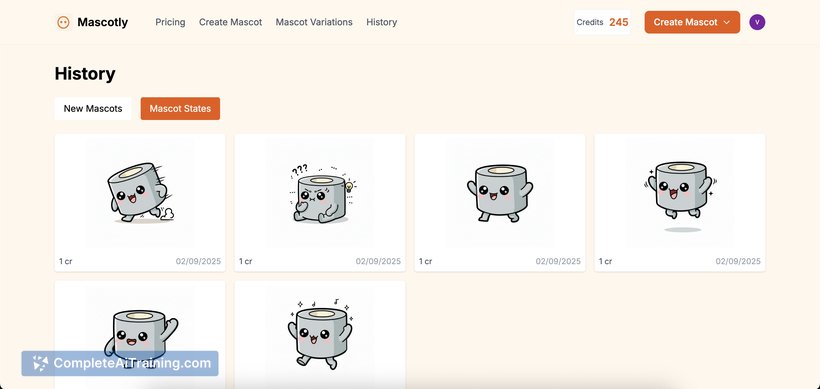Click the date under the jumping mascot
The width and height of the screenshot is (820, 389).
point(738,261)
